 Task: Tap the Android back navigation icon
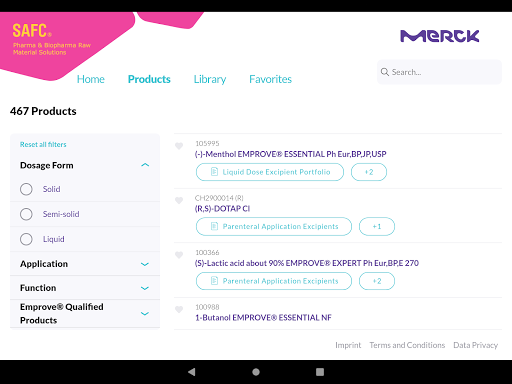[192, 372]
